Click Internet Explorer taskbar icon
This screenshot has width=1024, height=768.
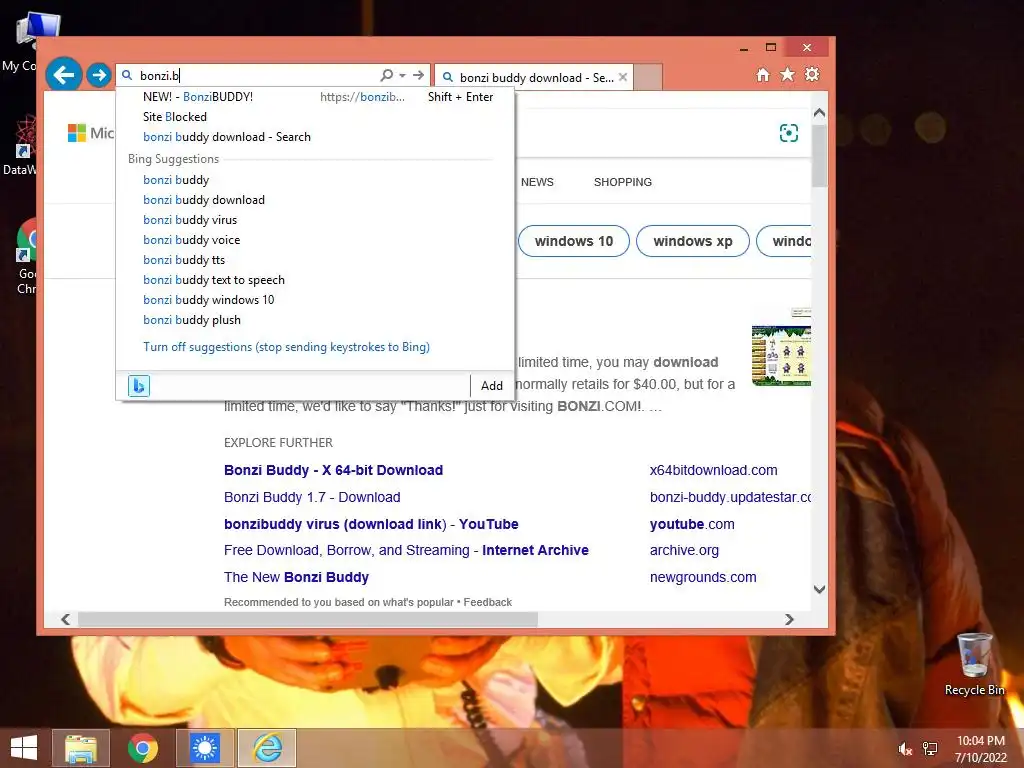pos(267,748)
